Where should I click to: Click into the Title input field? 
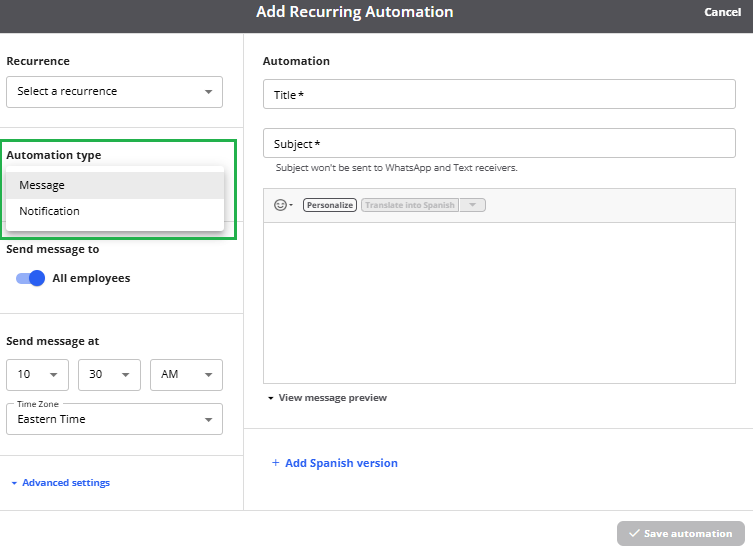click(x=499, y=95)
